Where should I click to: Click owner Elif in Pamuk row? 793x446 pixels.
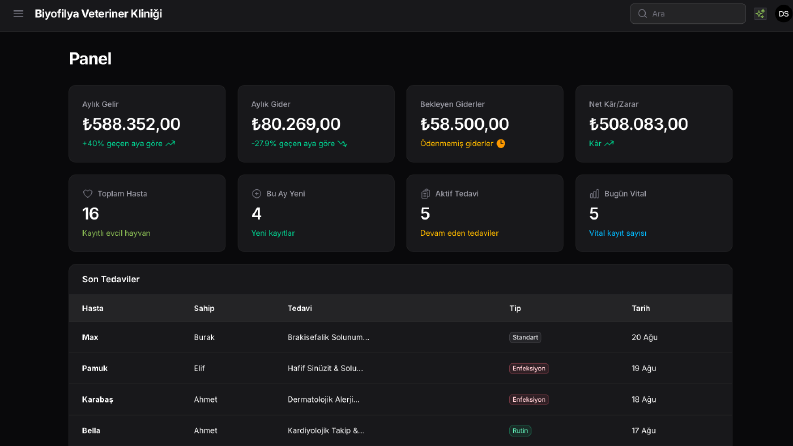[199, 368]
